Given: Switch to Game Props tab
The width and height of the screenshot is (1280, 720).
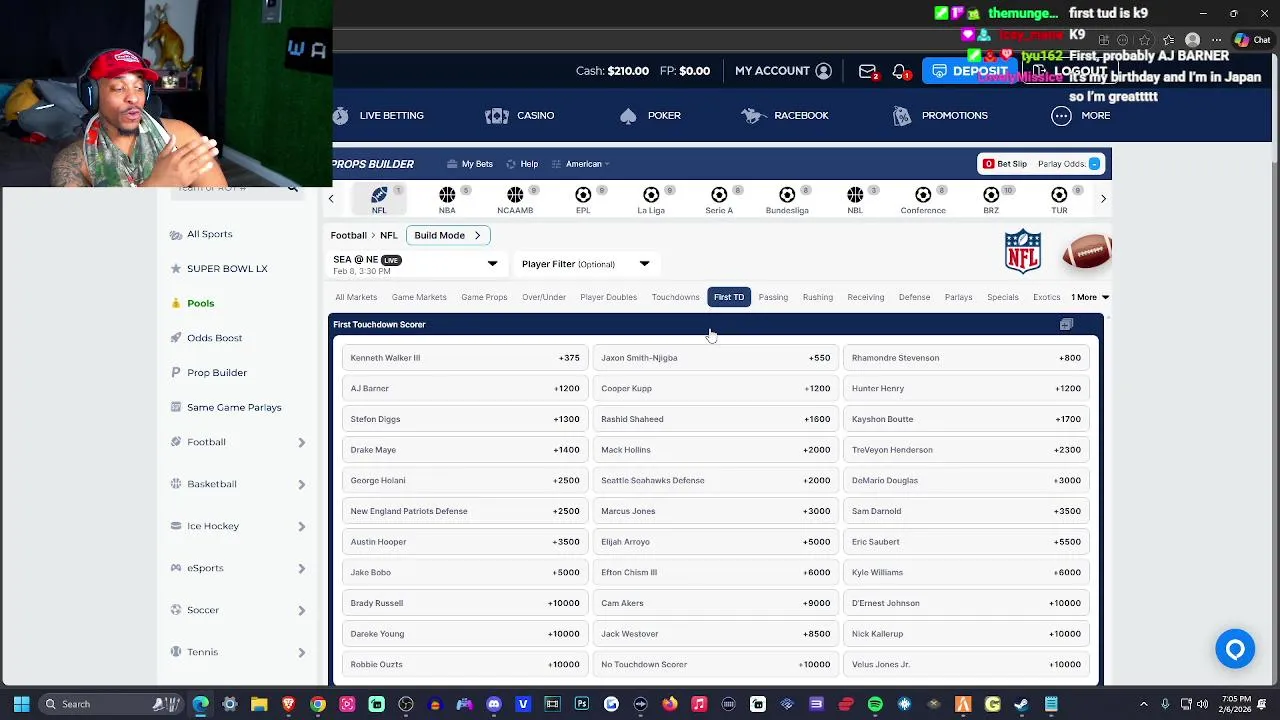Looking at the screenshot, I should (484, 297).
